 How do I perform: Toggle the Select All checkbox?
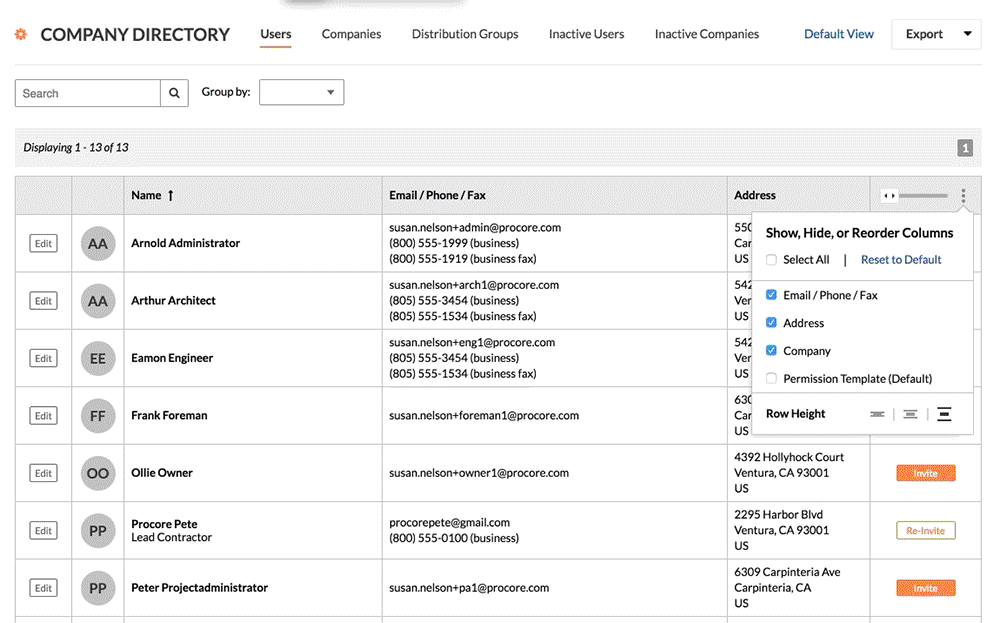pos(771,260)
